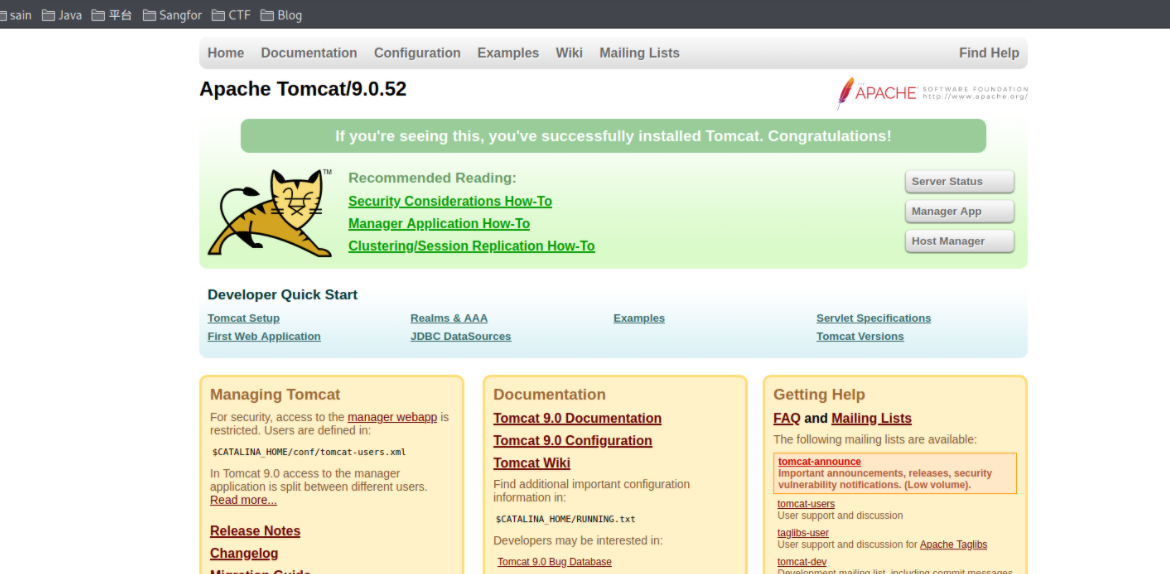Open the Servlet Specifications link

pos(873,318)
